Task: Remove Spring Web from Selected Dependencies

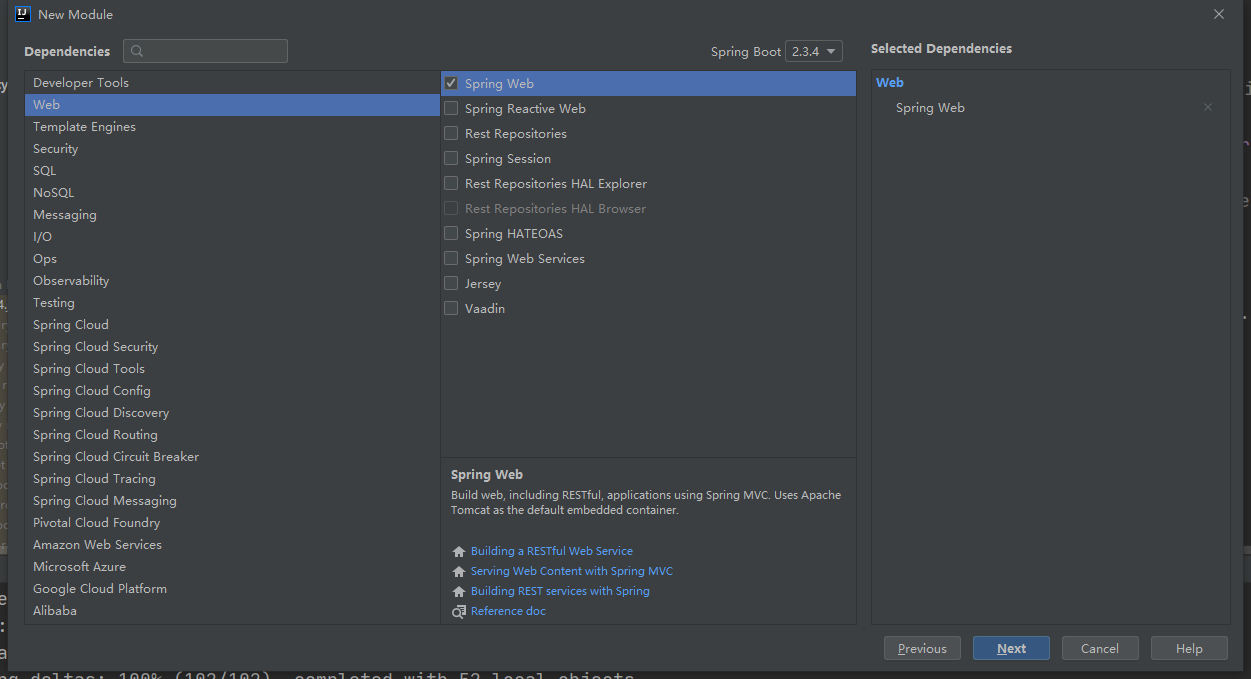Action: (x=1208, y=107)
